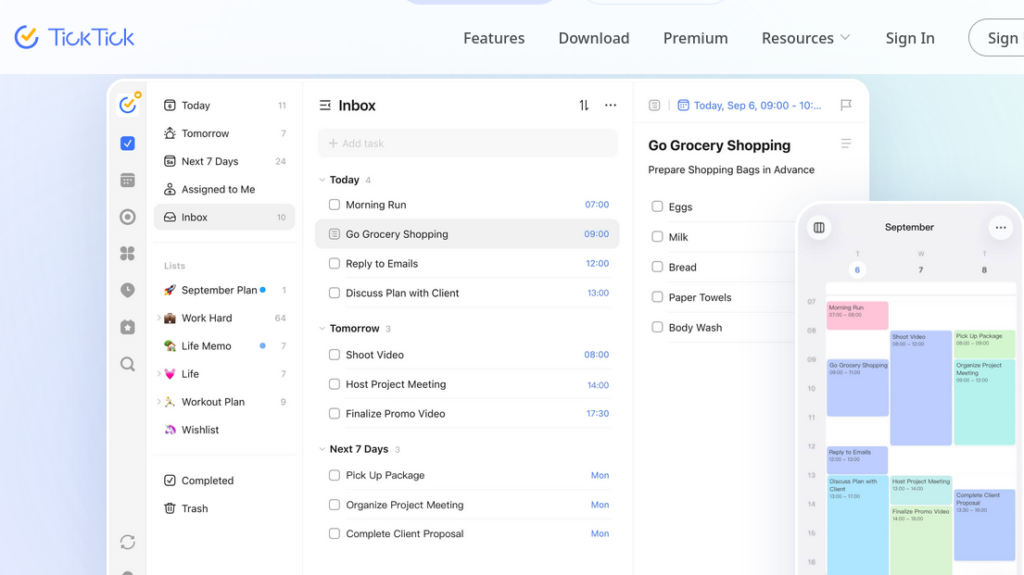Open the Inbox three-dots more menu
1024x575 pixels.
pyautogui.click(x=611, y=105)
